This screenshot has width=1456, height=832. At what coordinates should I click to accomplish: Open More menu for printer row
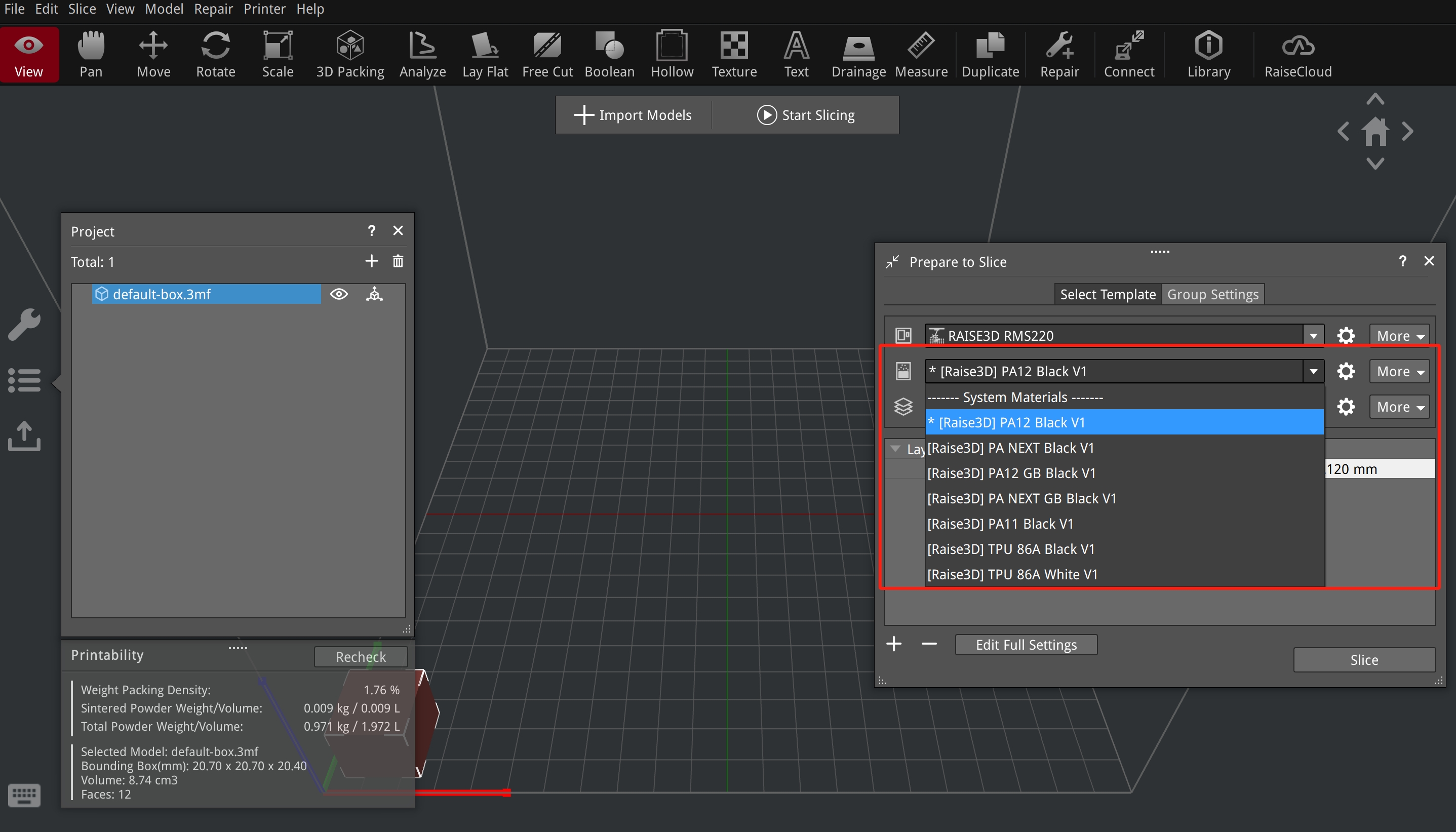coord(1399,336)
